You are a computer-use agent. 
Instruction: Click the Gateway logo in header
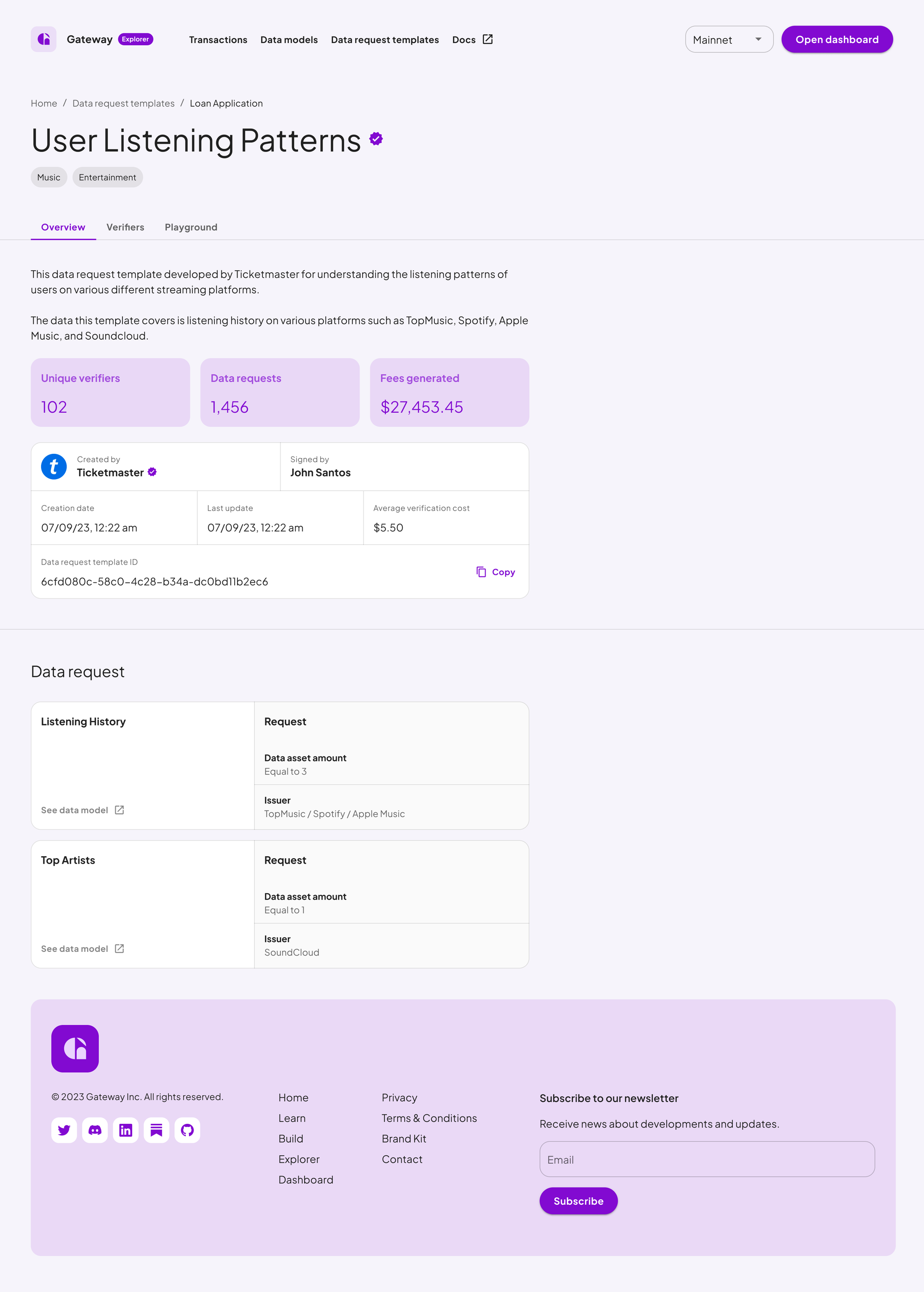click(44, 39)
